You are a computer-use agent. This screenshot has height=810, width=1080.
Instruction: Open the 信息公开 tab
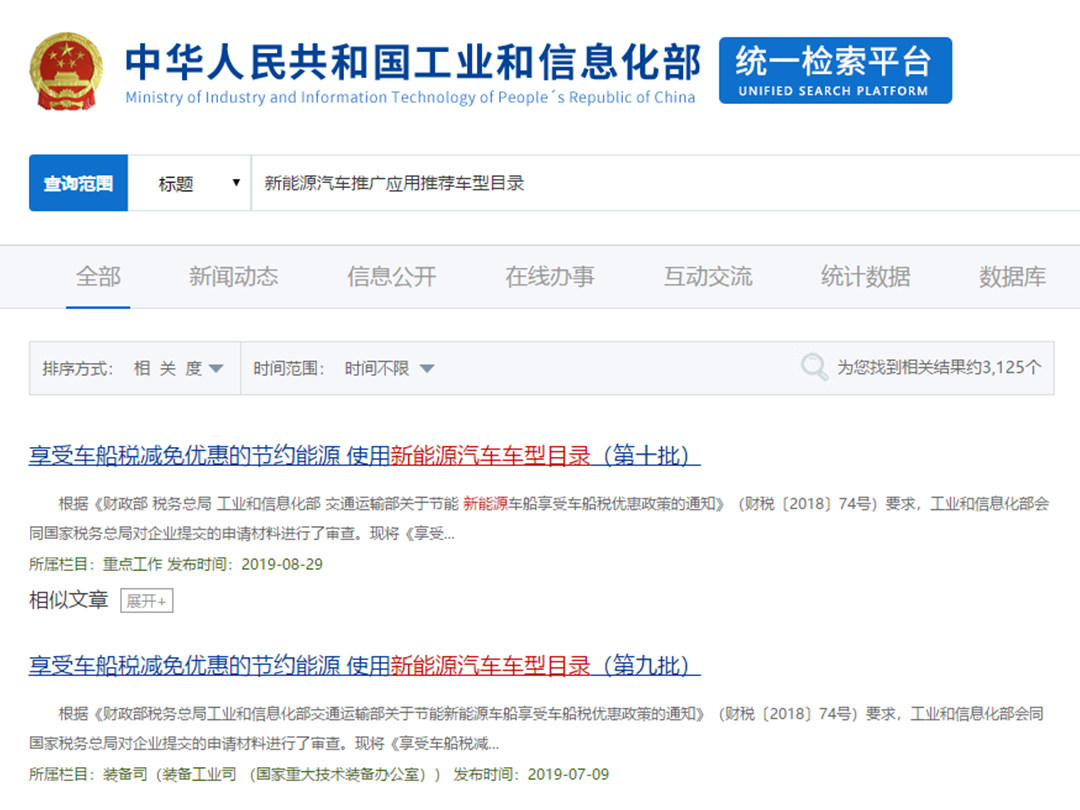pos(391,277)
